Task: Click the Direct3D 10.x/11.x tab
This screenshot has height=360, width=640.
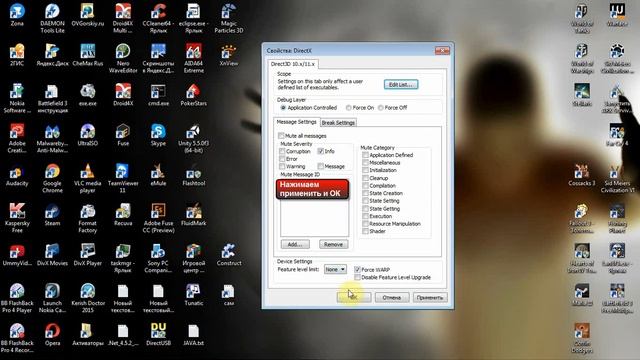Action: pos(293,64)
